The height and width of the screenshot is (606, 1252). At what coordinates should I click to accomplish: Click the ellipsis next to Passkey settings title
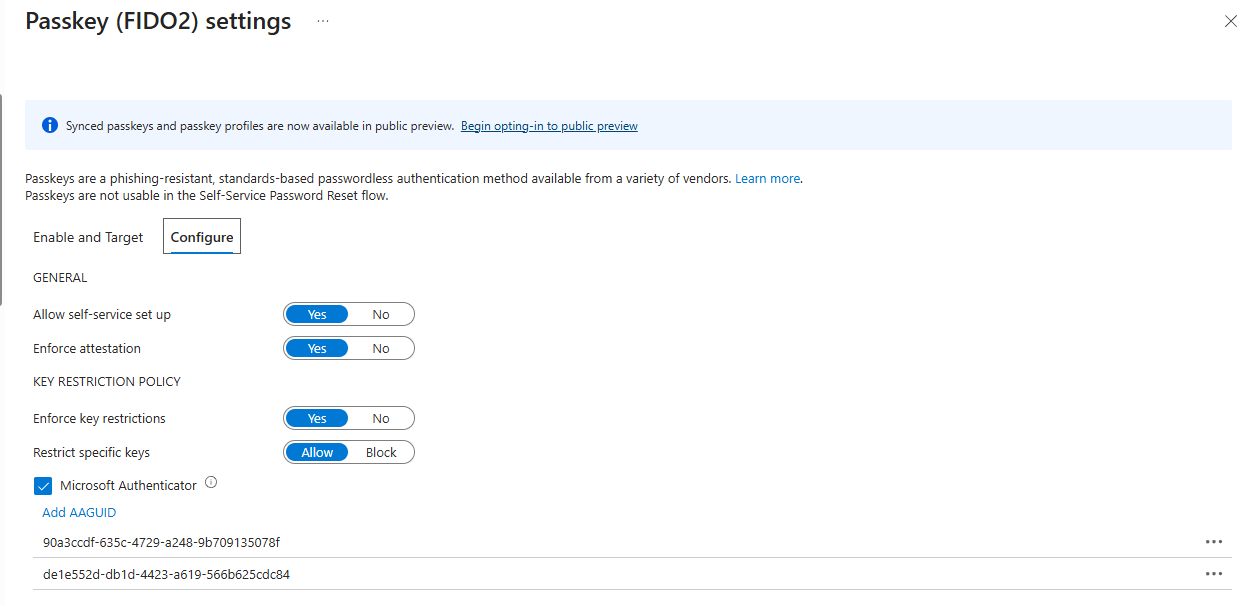(x=322, y=21)
